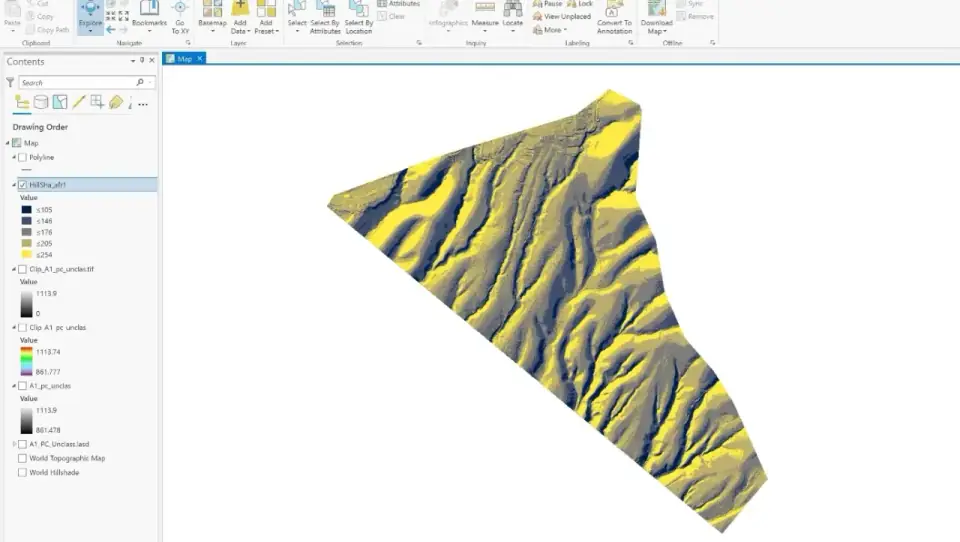The height and width of the screenshot is (542, 960).
Task: Click the Add Preset icon
Action: pyautogui.click(x=266, y=9)
